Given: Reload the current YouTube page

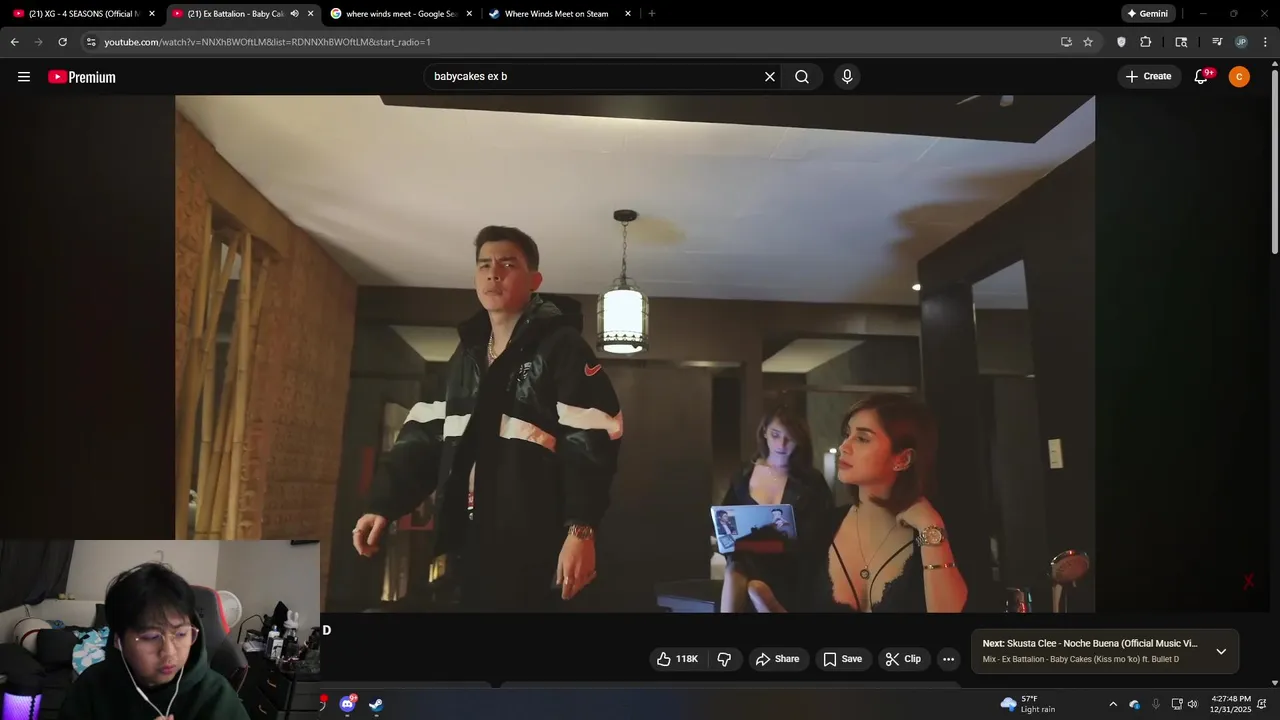Looking at the screenshot, I should coord(63,42).
